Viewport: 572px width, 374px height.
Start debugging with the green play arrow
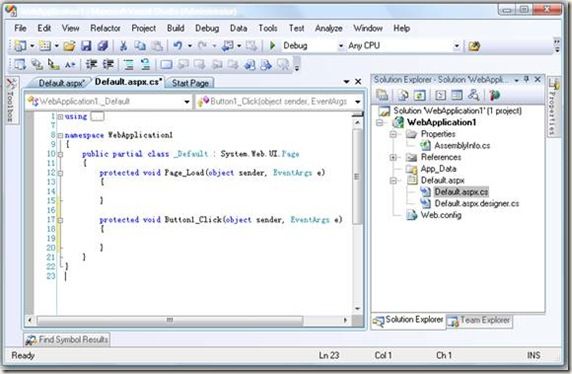[272, 46]
